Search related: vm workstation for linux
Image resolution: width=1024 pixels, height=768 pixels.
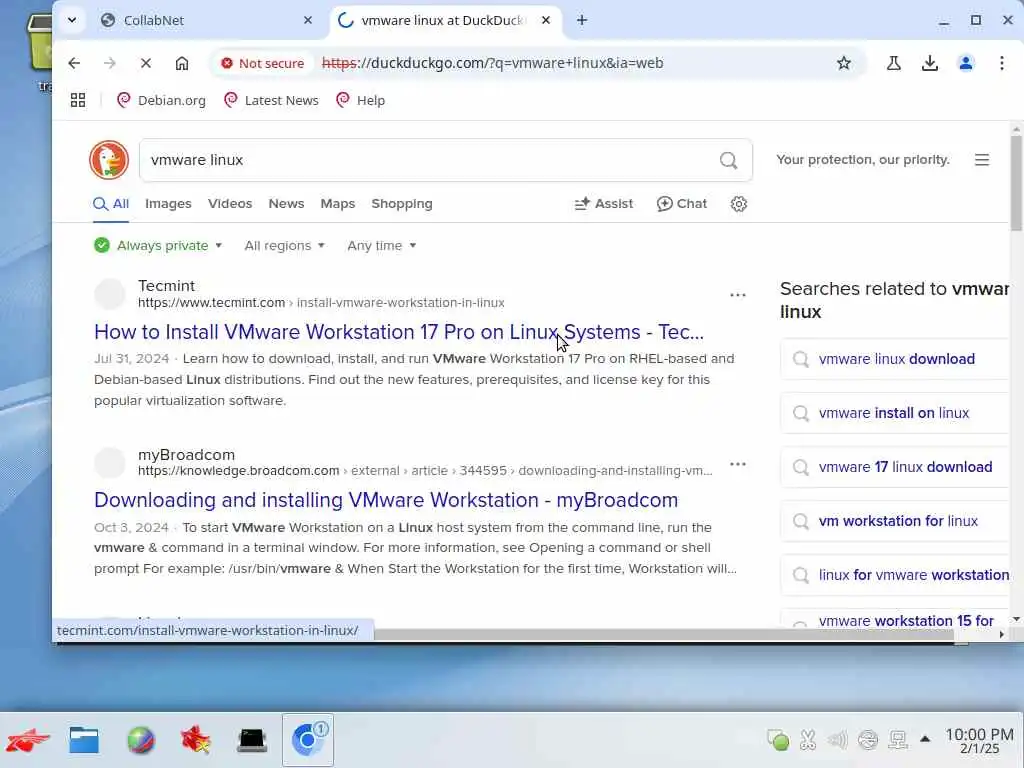[x=895, y=521]
